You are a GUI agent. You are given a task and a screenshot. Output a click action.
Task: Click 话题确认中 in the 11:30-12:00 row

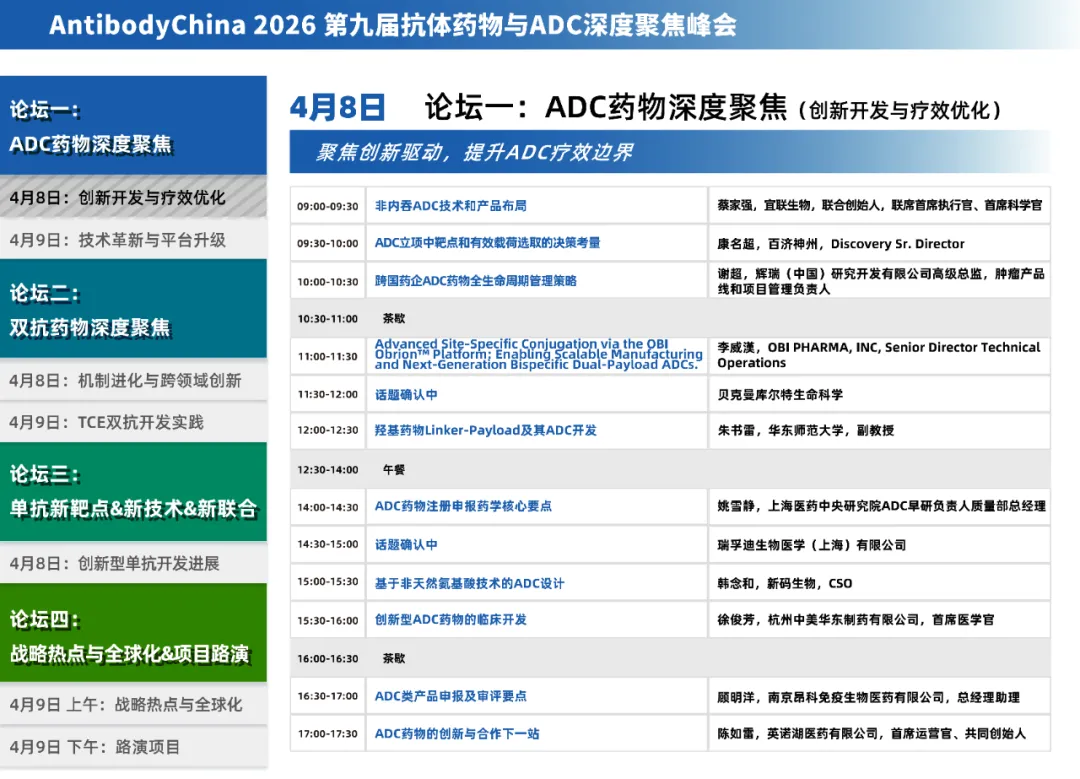pyautogui.click(x=406, y=395)
